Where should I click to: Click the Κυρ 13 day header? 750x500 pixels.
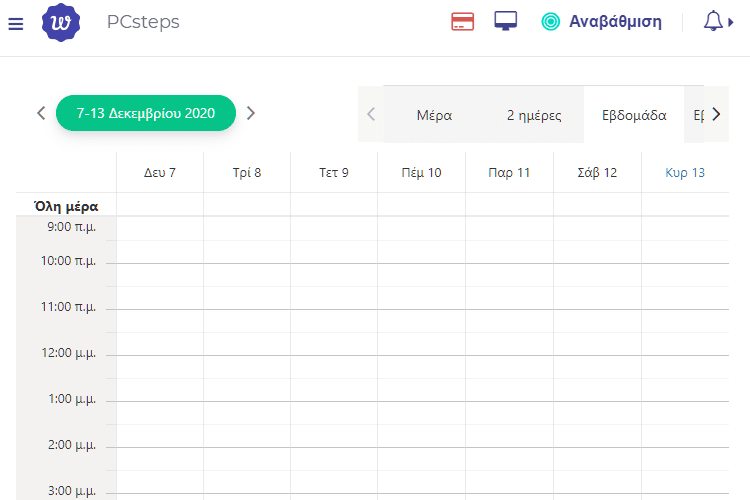(685, 173)
